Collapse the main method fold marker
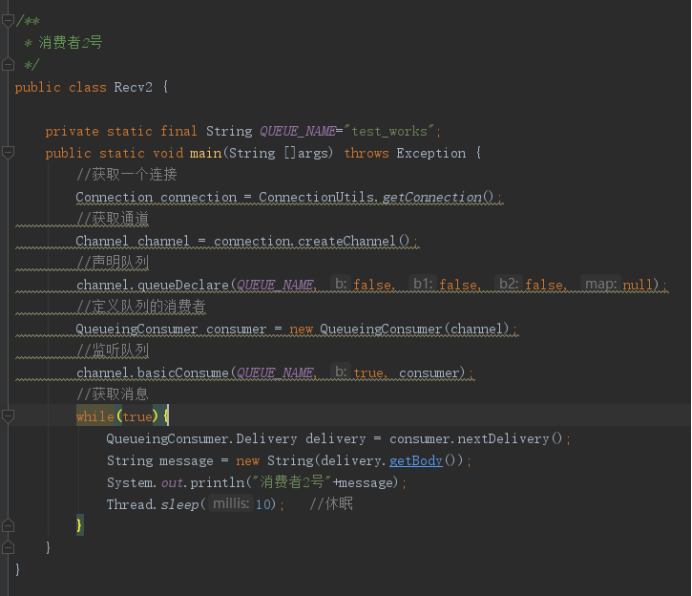This screenshot has width=692, height=596. 8,152
